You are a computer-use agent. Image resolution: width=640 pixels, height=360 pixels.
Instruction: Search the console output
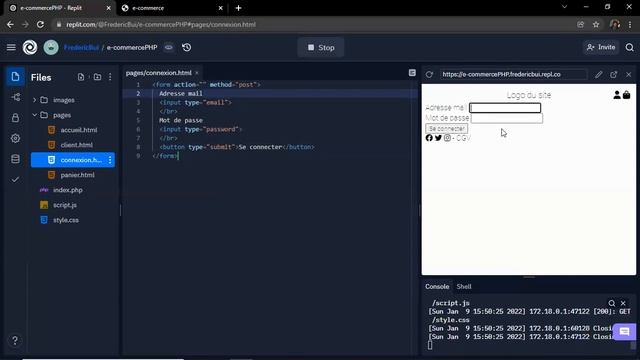point(611,303)
